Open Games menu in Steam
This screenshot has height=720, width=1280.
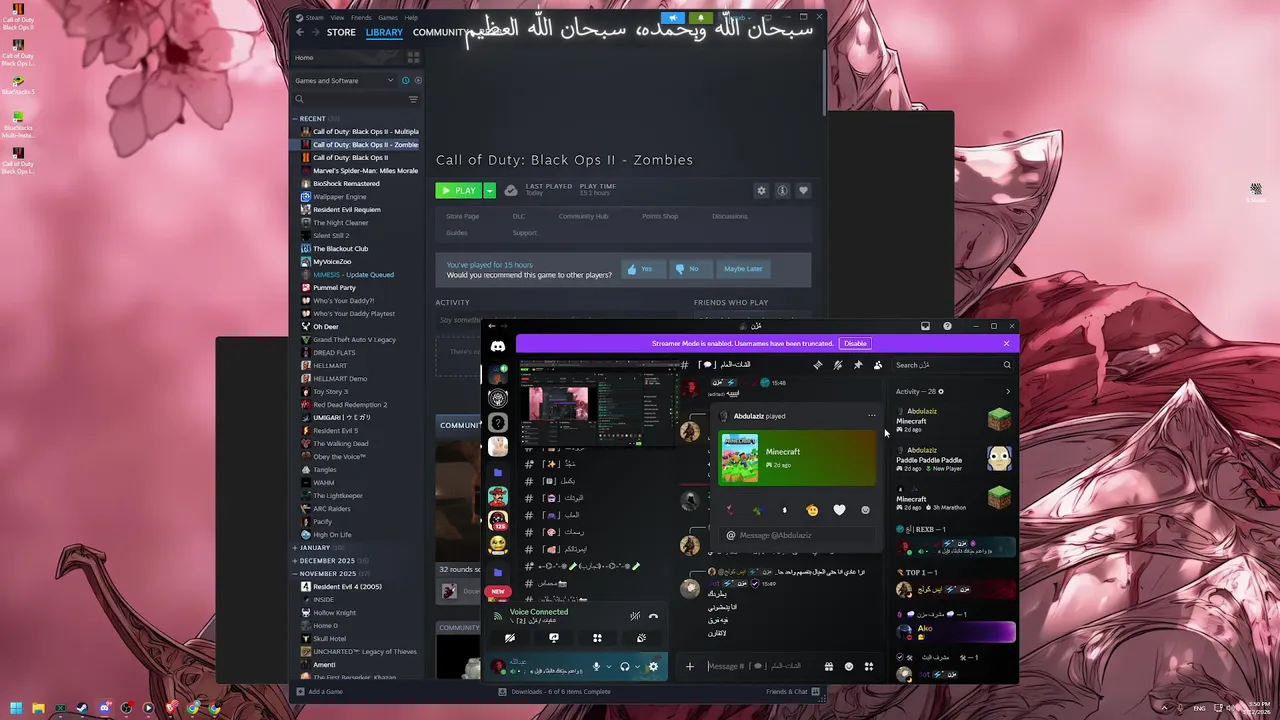click(388, 17)
